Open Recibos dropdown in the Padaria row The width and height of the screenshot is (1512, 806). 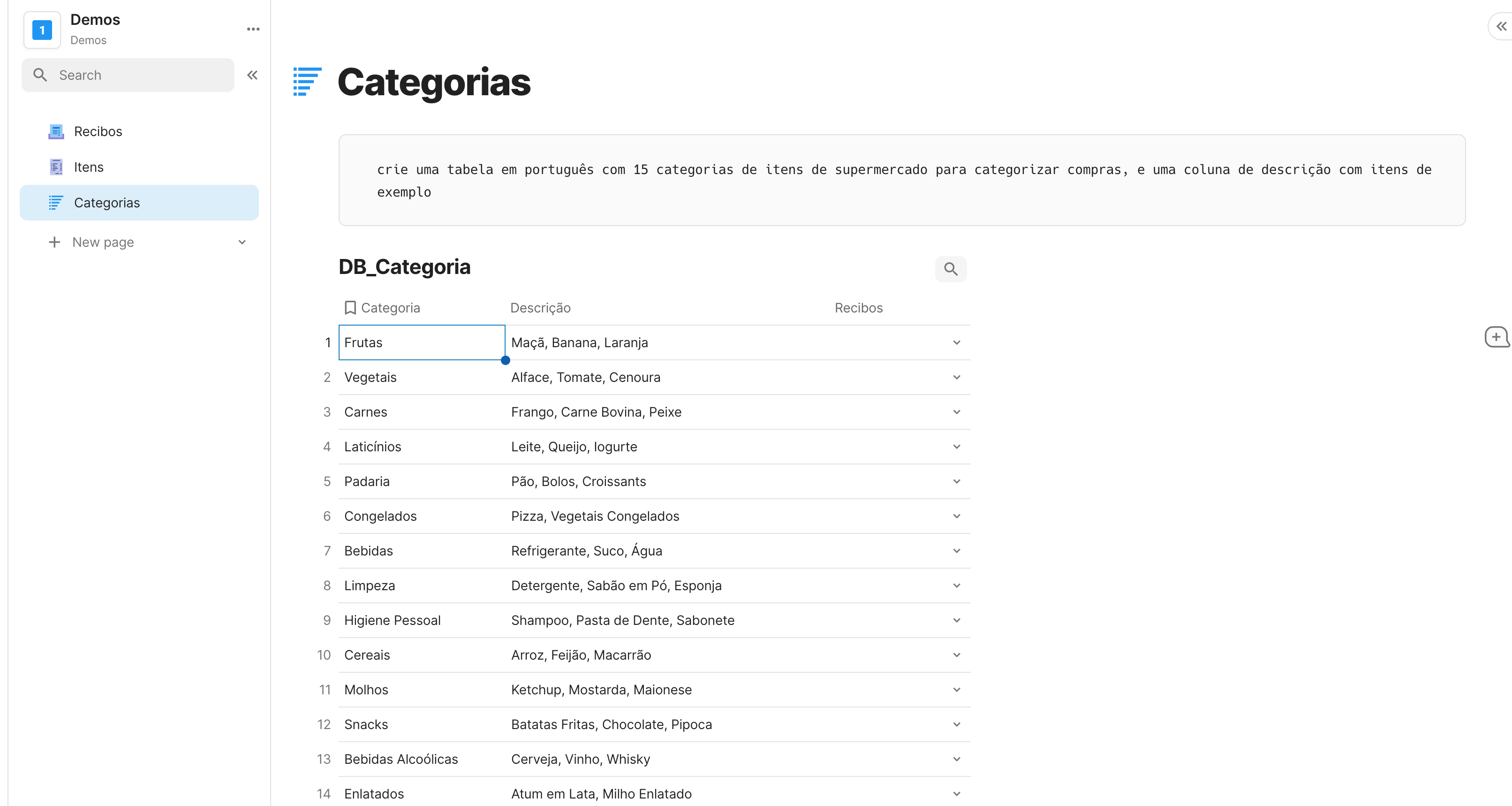(x=956, y=481)
